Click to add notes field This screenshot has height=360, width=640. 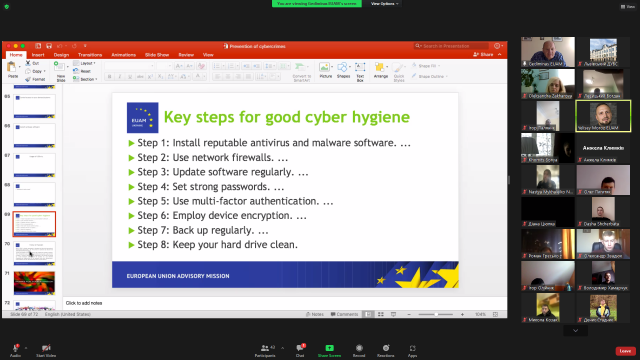[x=285, y=303]
